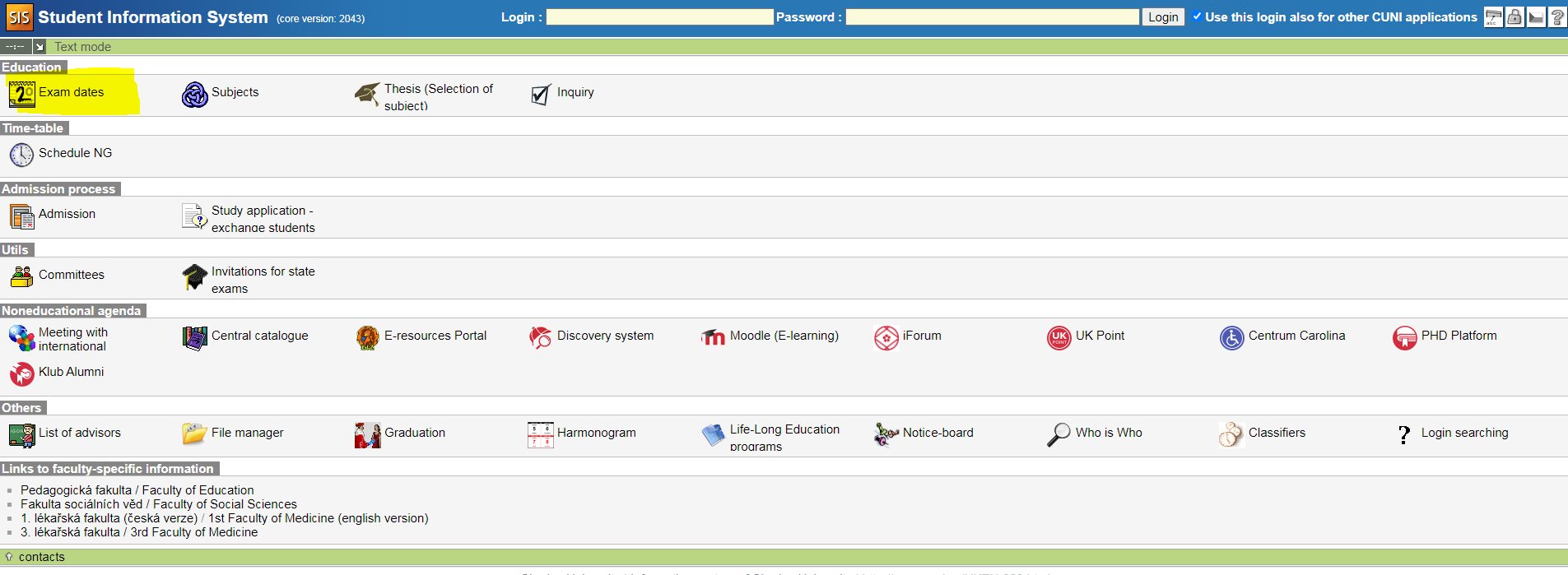Click the Login searching question mark icon
Screen dimensions: 1568x575
[x=1404, y=434]
